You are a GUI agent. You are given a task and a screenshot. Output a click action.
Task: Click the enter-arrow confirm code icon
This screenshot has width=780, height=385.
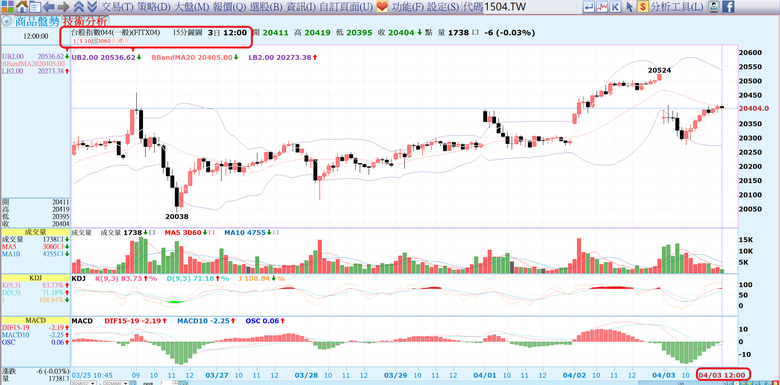[589, 6]
